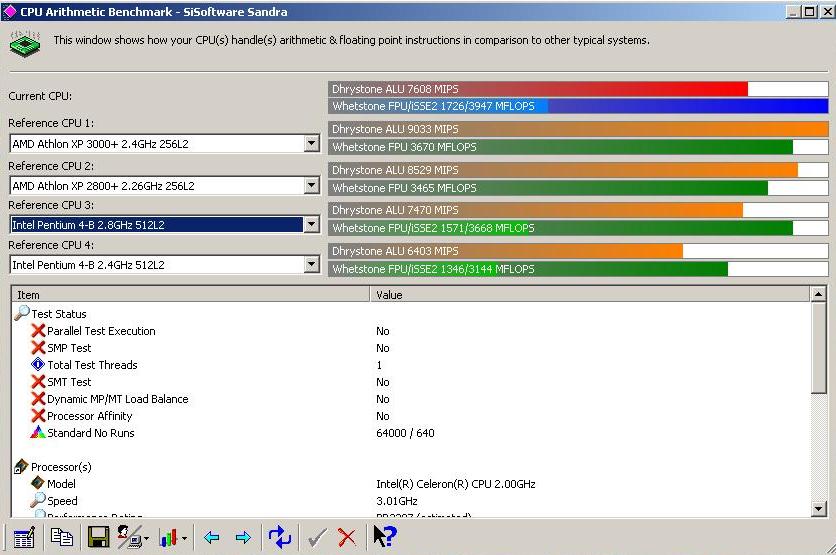The image size is (836, 555).
Task: Click the green CPU chip icon
Action: pos(25,43)
